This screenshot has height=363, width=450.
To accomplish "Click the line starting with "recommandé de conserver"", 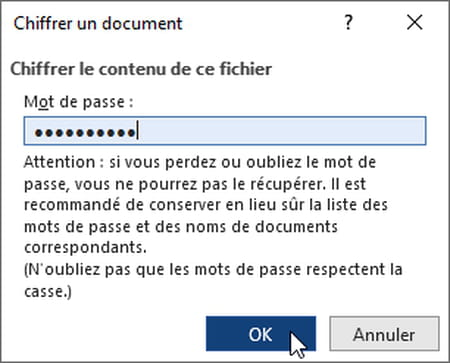I will click(x=206, y=205).
